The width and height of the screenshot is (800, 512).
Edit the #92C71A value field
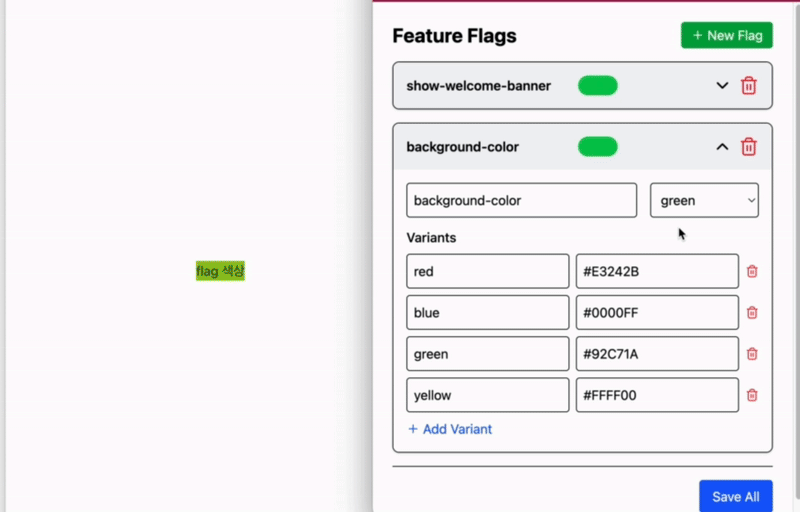(657, 354)
